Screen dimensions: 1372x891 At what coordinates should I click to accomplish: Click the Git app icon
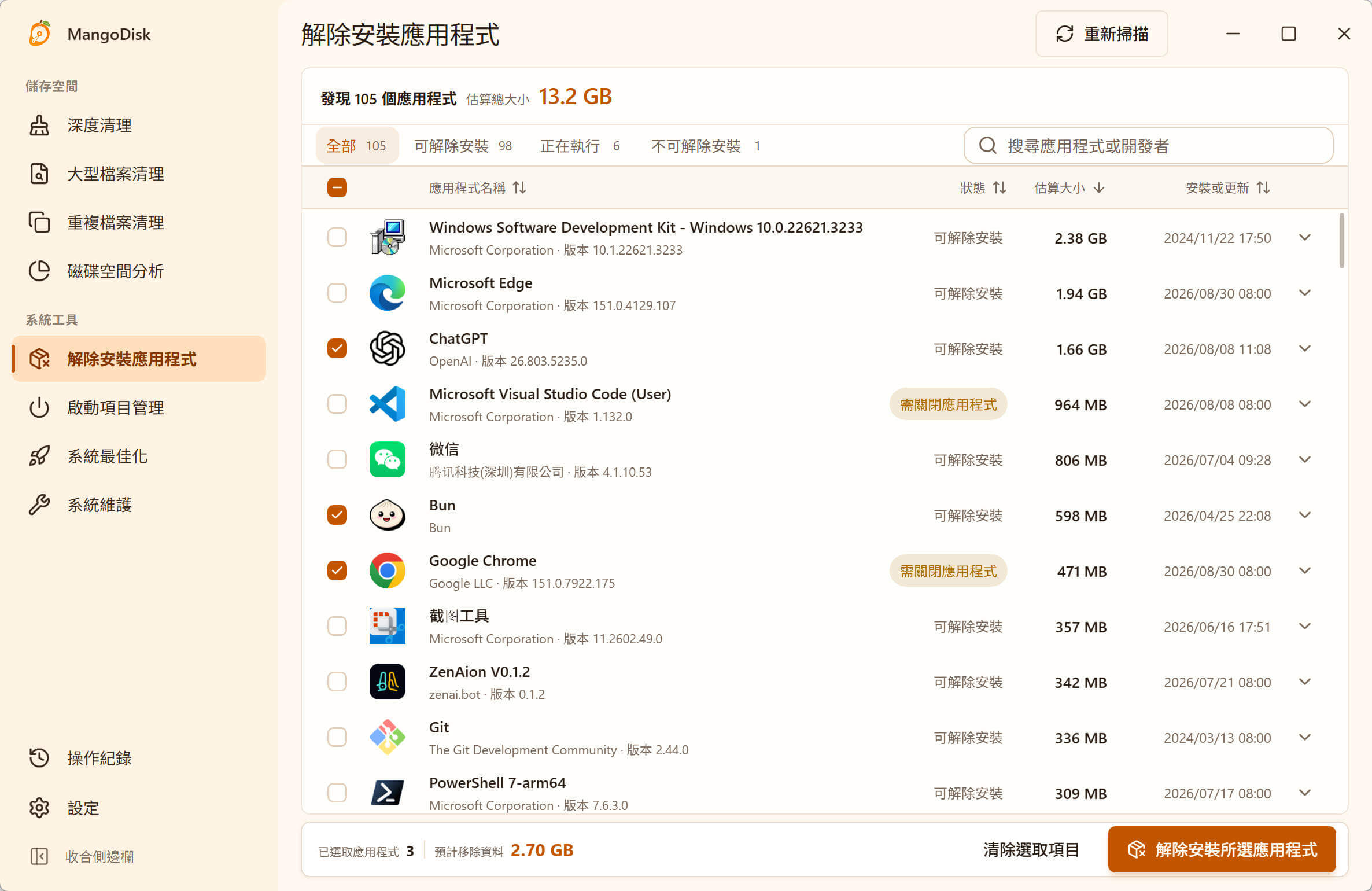tap(388, 737)
